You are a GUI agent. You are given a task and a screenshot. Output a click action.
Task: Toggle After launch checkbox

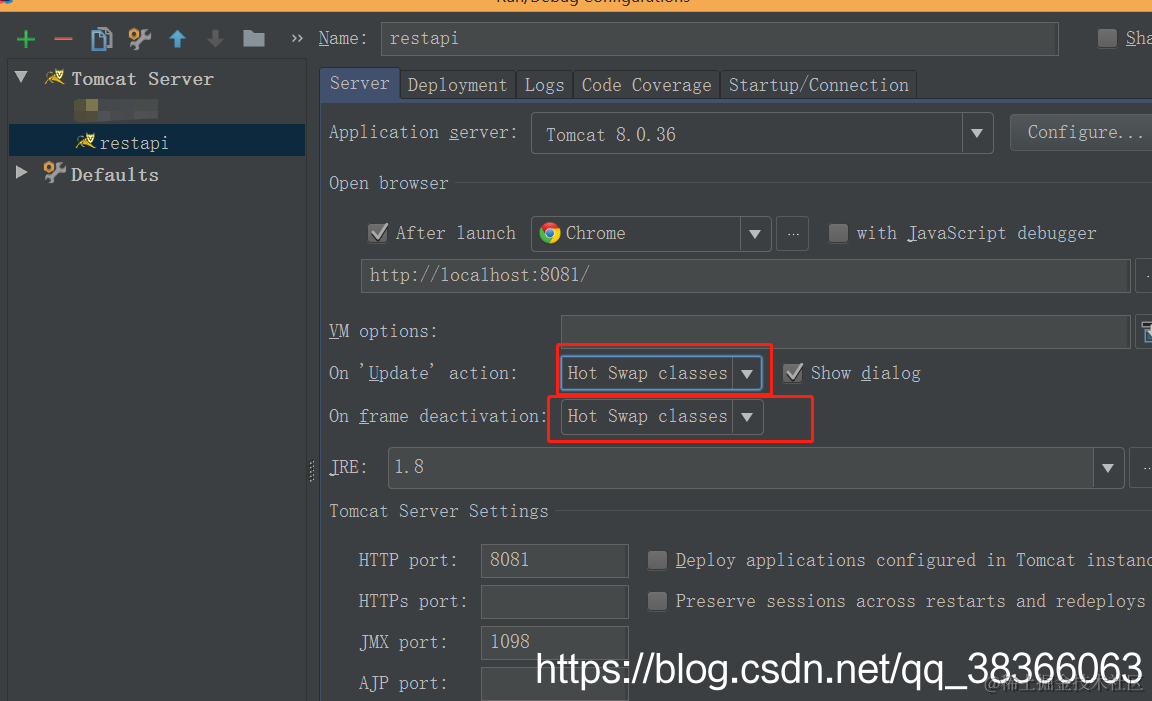[x=378, y=233]
